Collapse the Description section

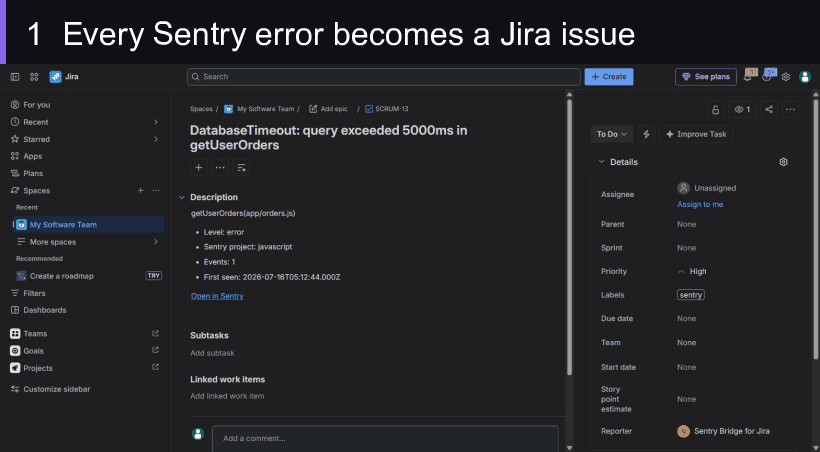point(181,197)
